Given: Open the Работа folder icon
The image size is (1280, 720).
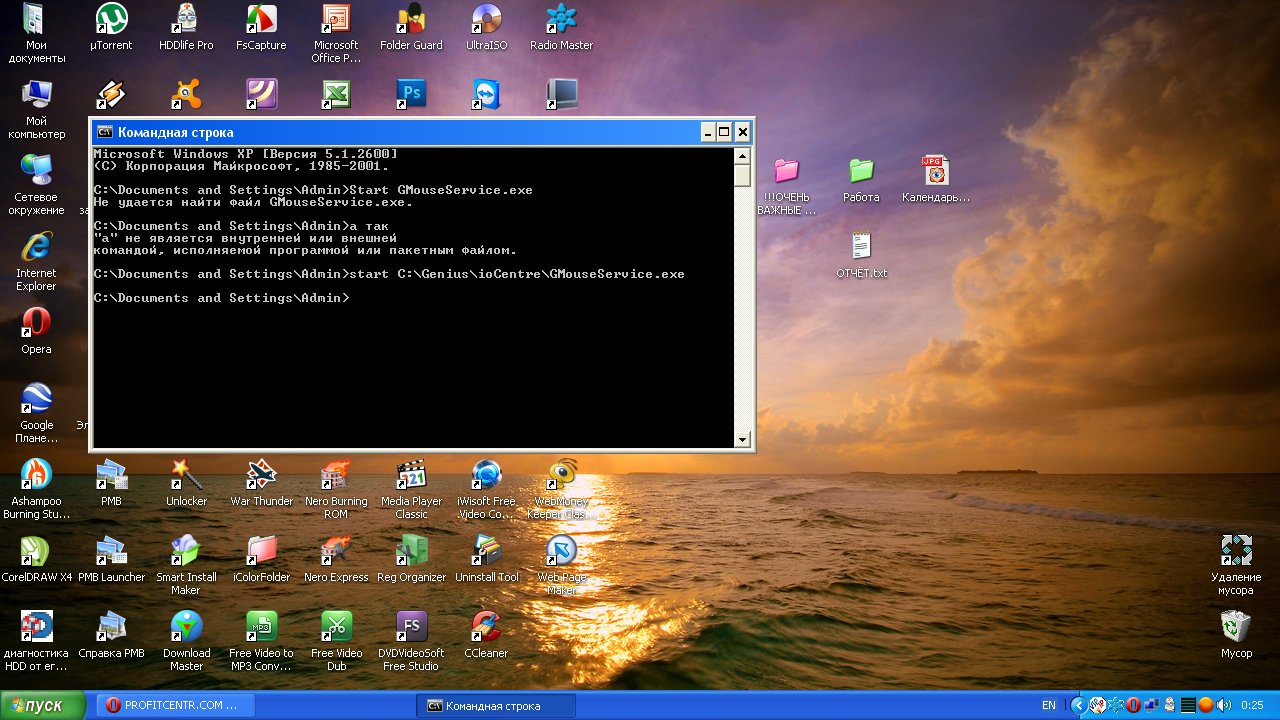Looking at the screenshot, I should (861, 171).
